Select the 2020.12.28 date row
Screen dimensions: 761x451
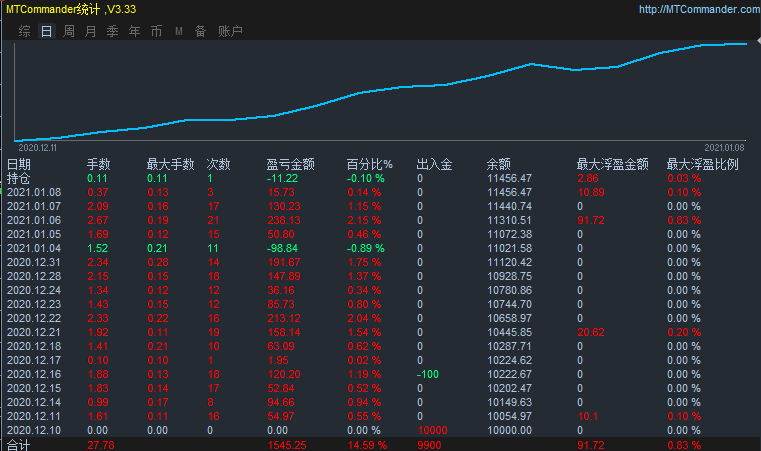34,277
